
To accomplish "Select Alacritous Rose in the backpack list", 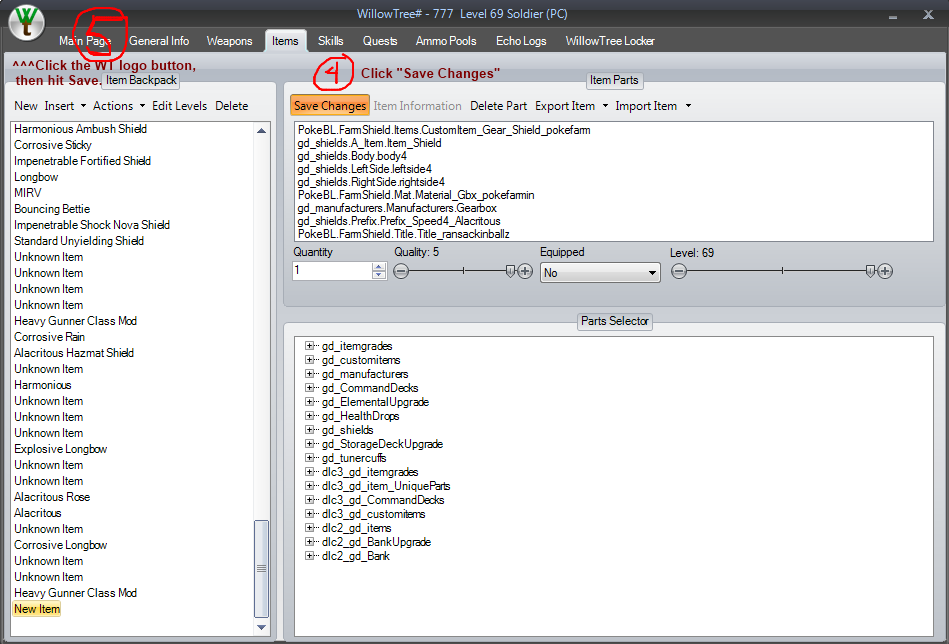I will click(52, 497).
